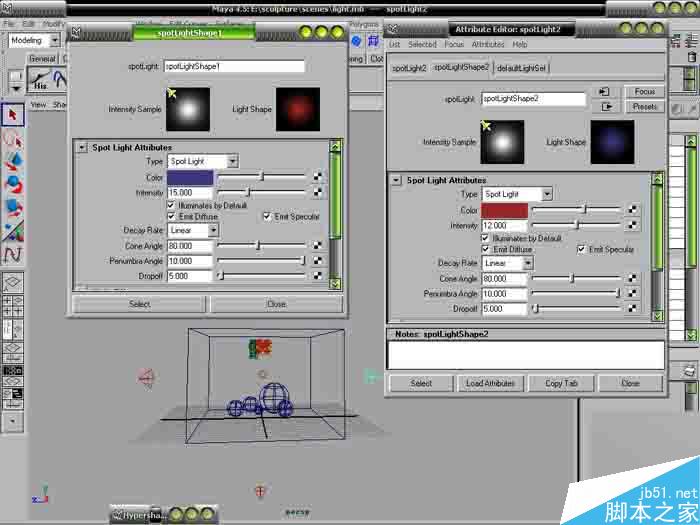Open Decay Rate dropdown in Attribute Editor

508,263
